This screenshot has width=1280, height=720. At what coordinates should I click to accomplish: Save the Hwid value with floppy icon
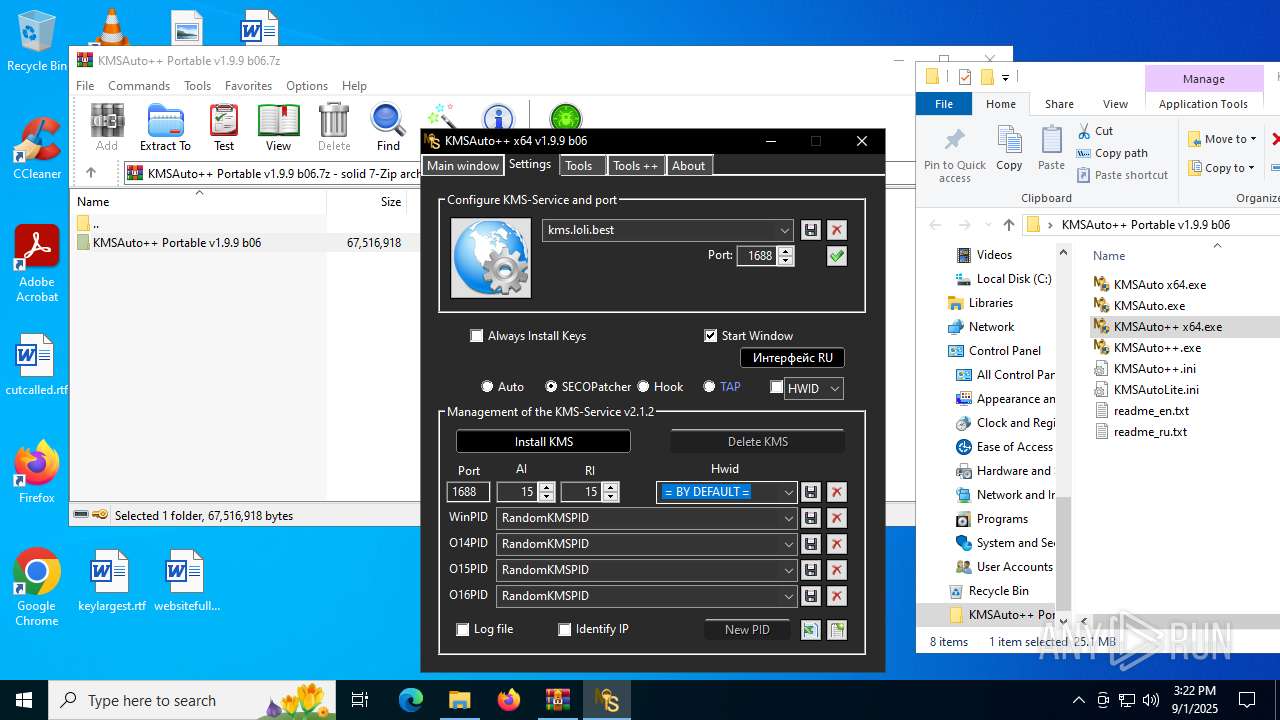point(811,492)
